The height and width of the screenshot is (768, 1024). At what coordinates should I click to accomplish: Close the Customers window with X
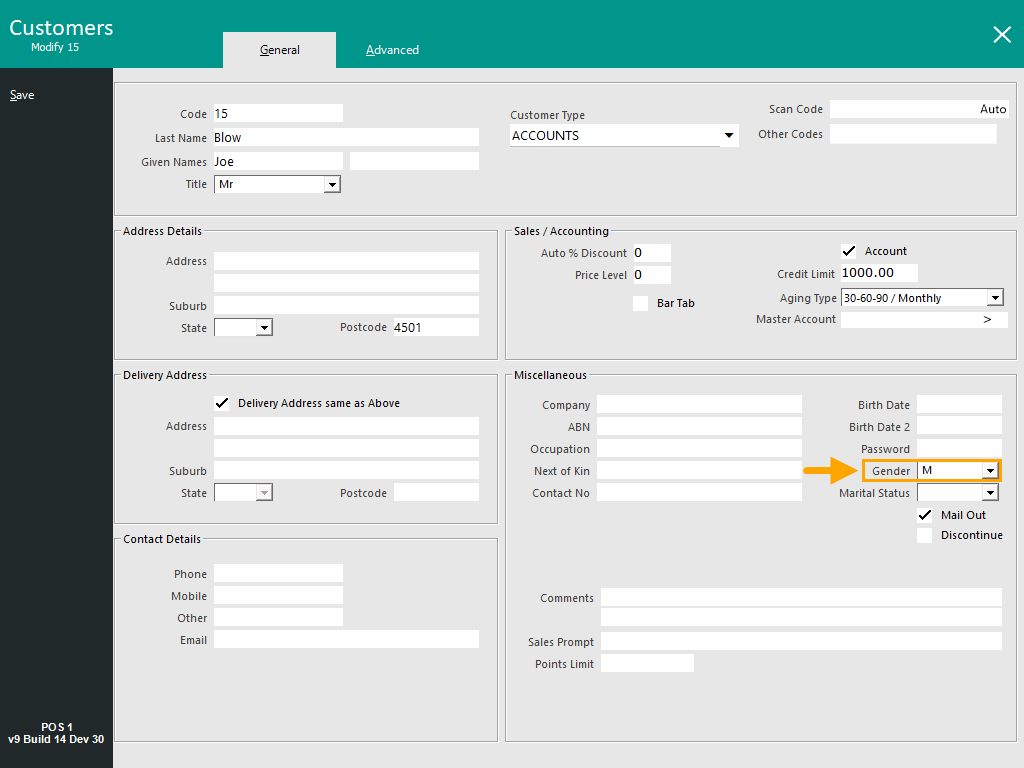(x=1001, y=35)
